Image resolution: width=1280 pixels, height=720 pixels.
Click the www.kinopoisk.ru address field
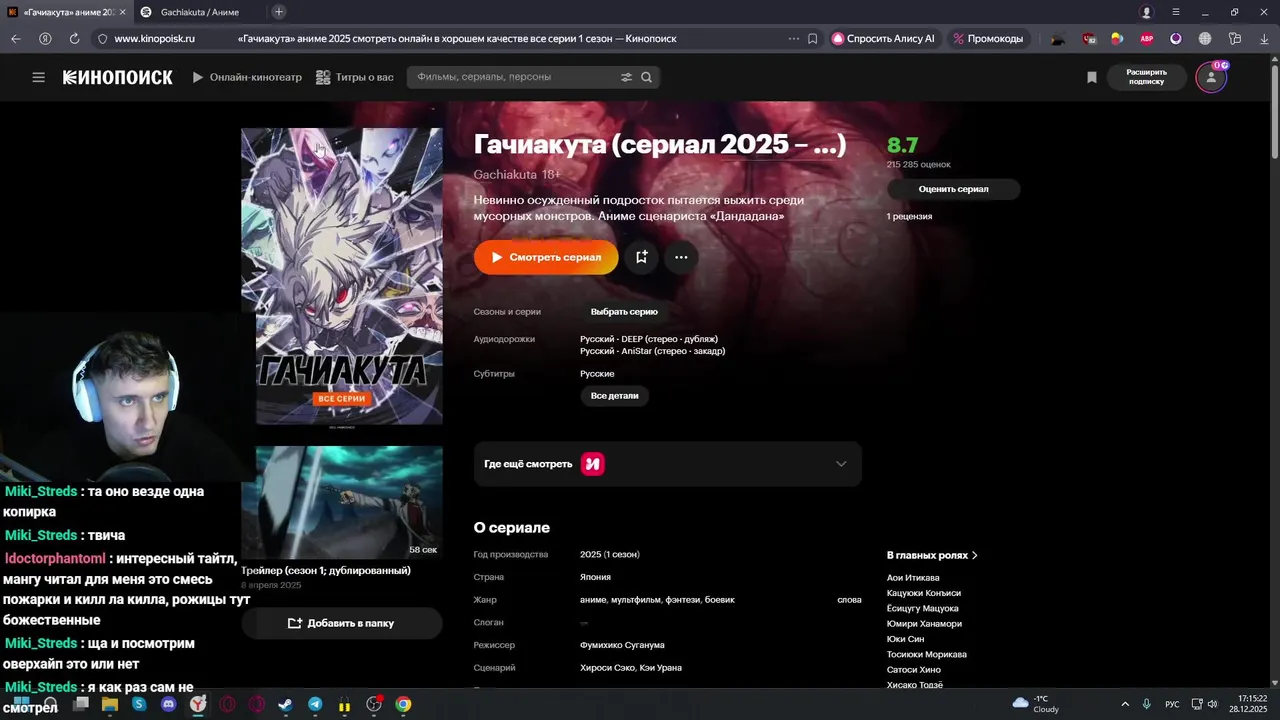(x=155, y=38)
